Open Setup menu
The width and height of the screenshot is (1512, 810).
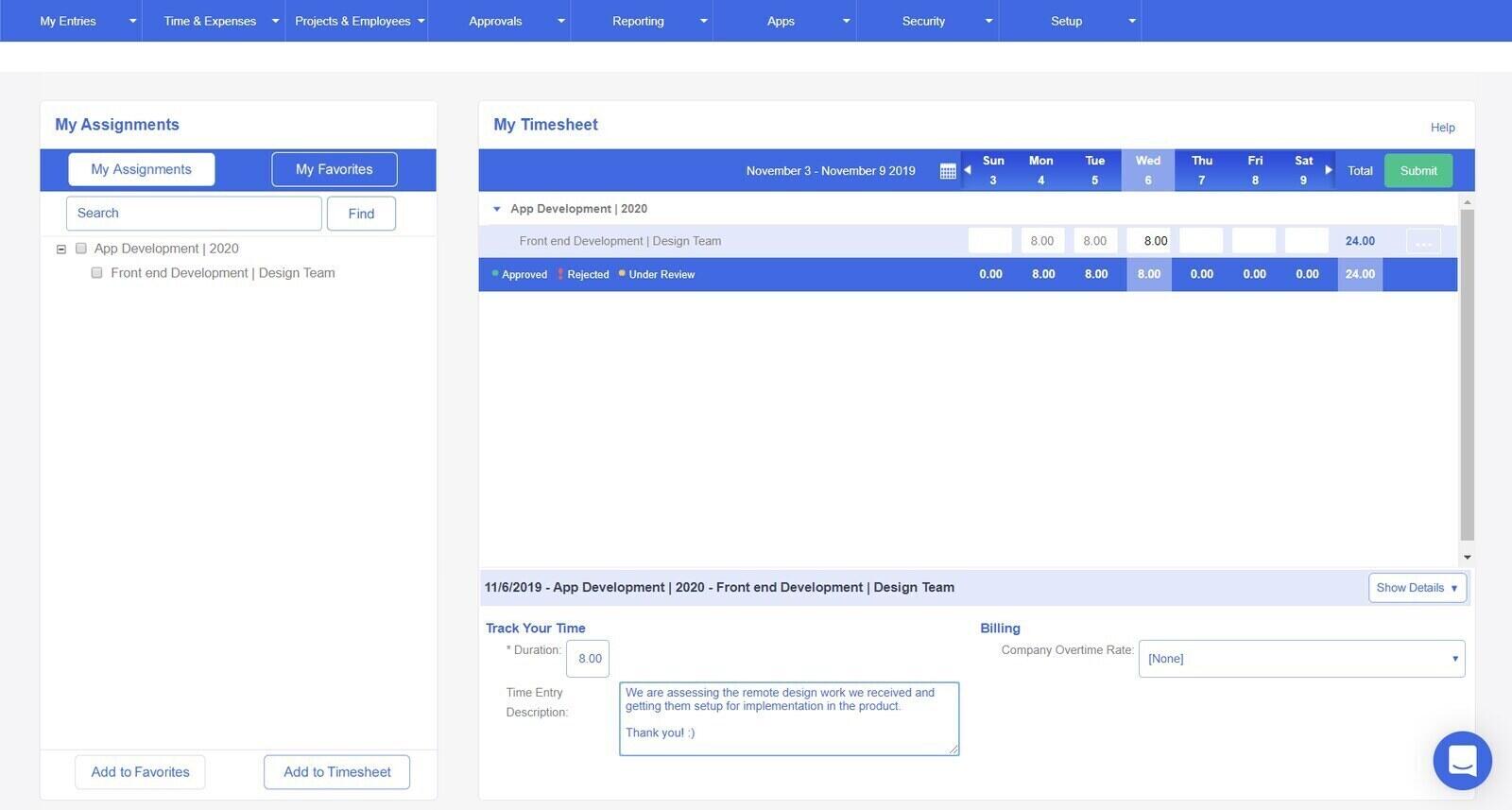coord(1070,21)
